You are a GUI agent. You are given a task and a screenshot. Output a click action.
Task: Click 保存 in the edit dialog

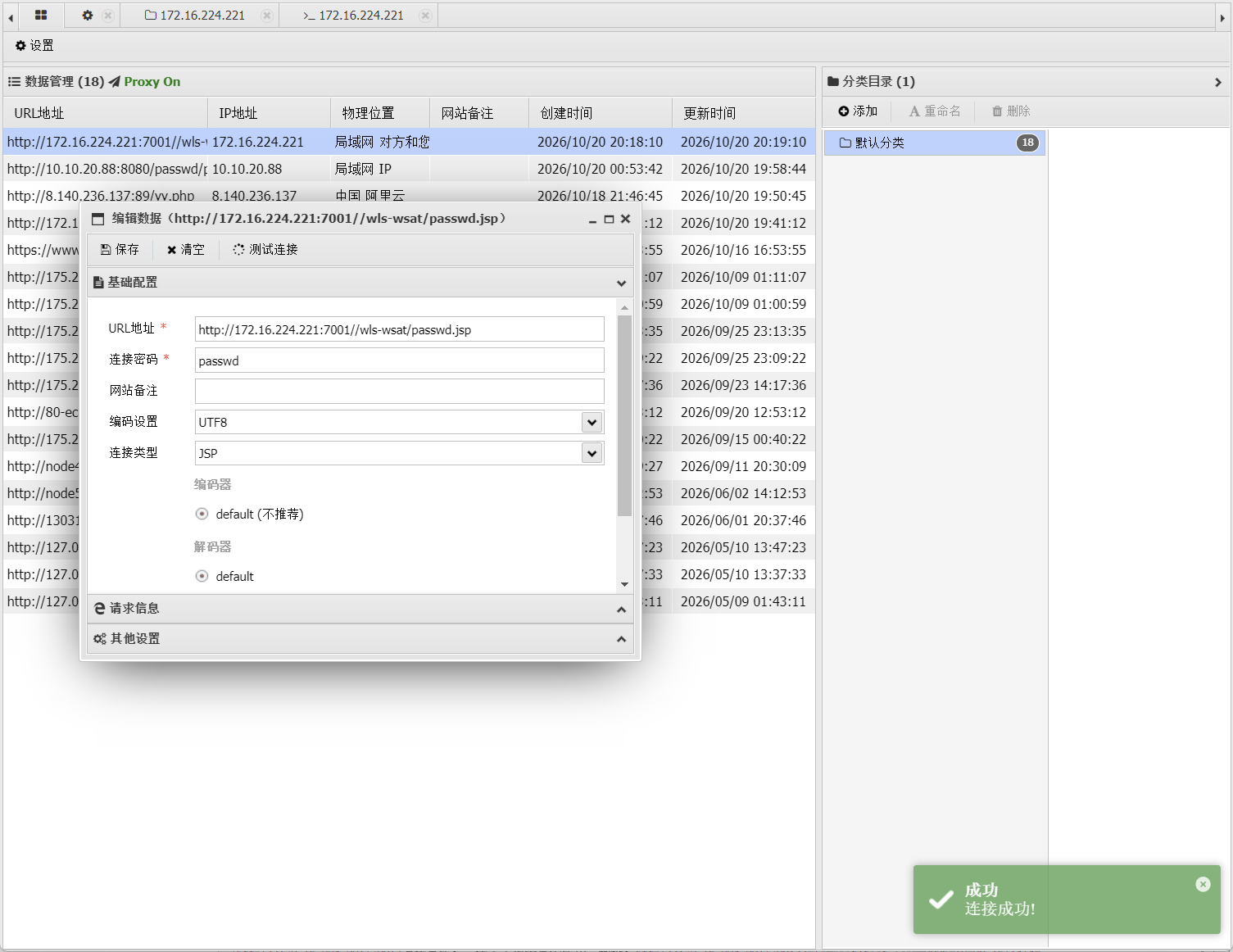[120, 250]
